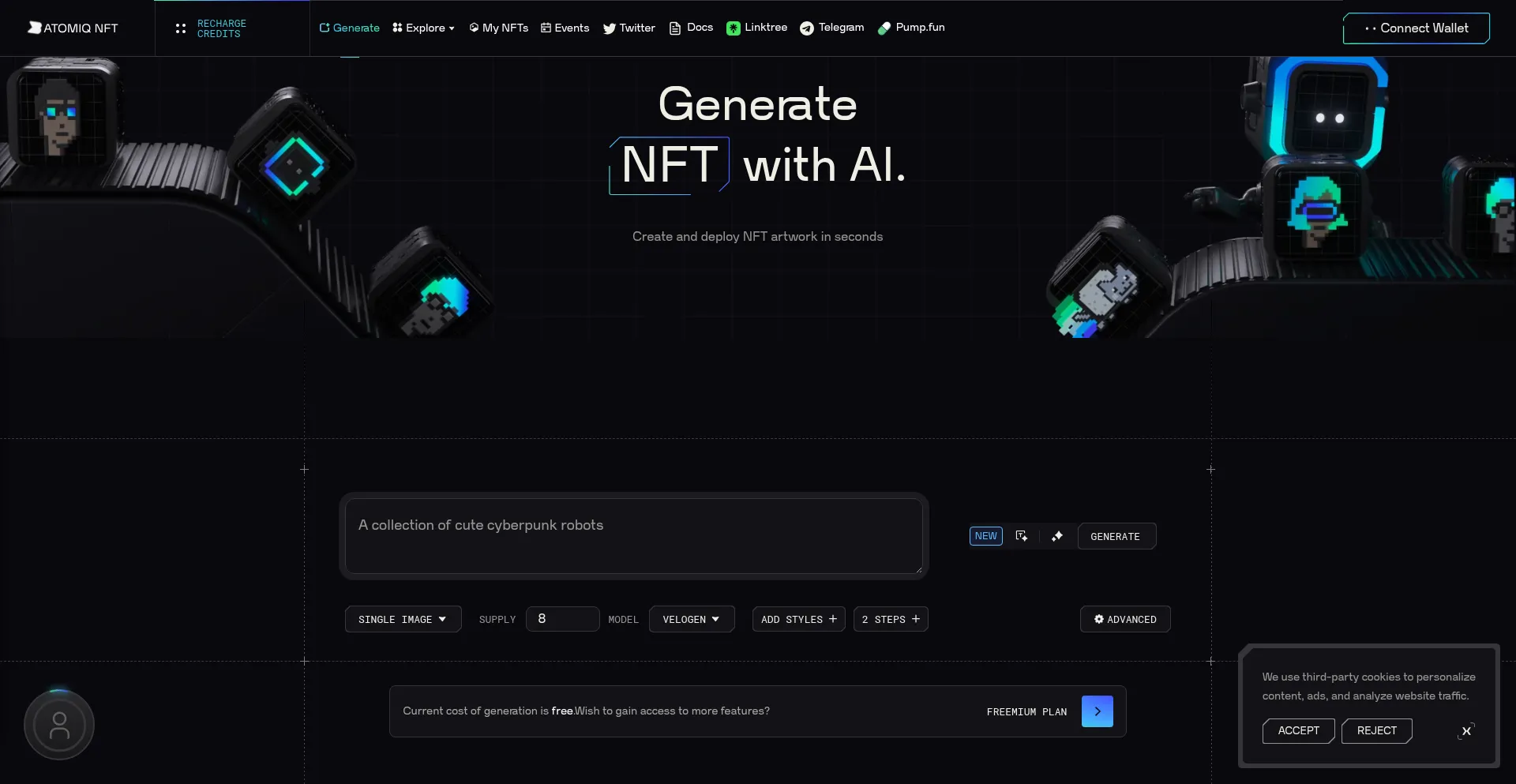Viewport: 1516px width, 784px height.
Task: Open the SINGLE IMAGE dropdown
Action: click(x=403, y=619)
